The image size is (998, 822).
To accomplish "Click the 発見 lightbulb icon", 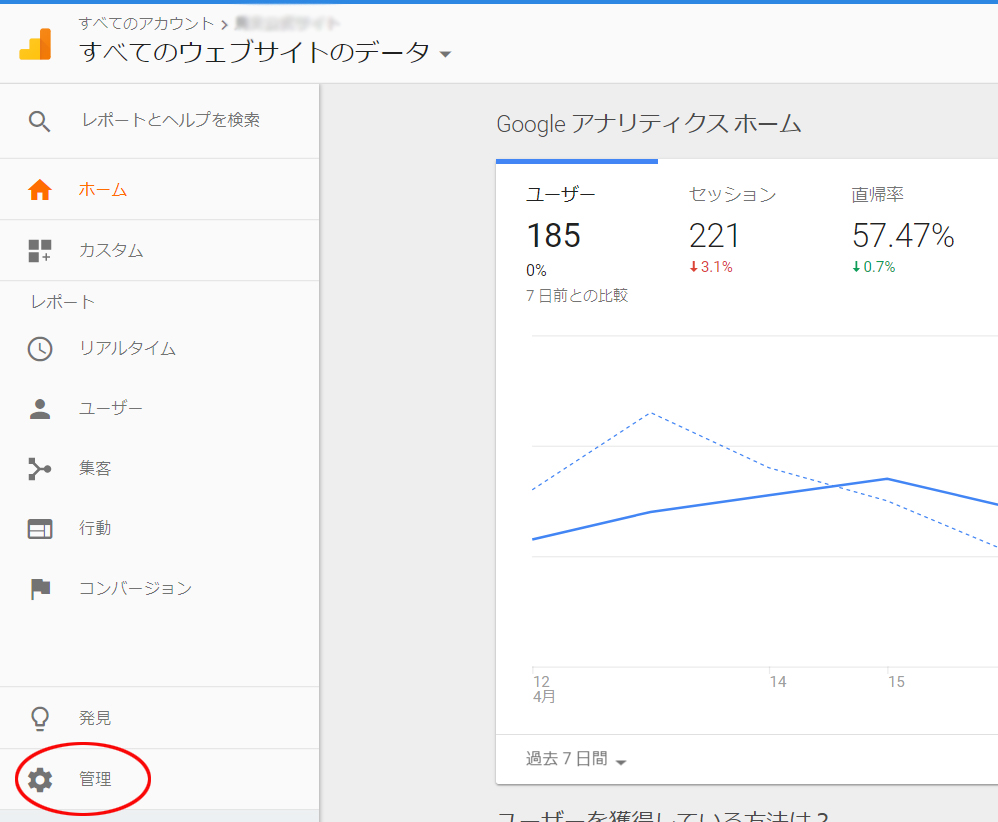I will tap(40, 718).
